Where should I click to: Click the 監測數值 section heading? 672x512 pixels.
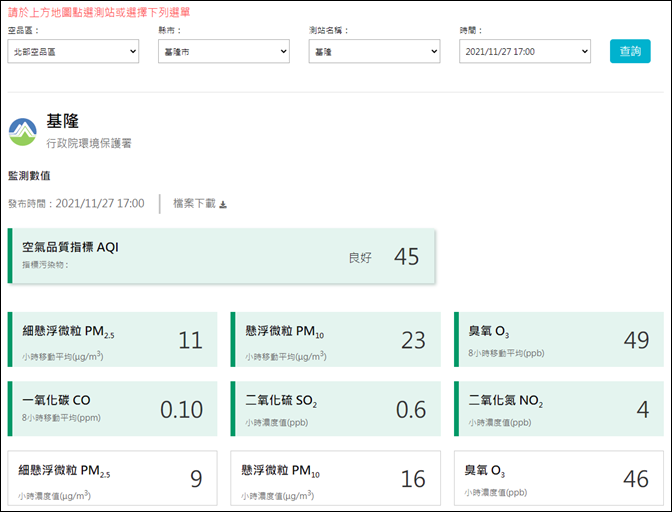click(29, 176)
